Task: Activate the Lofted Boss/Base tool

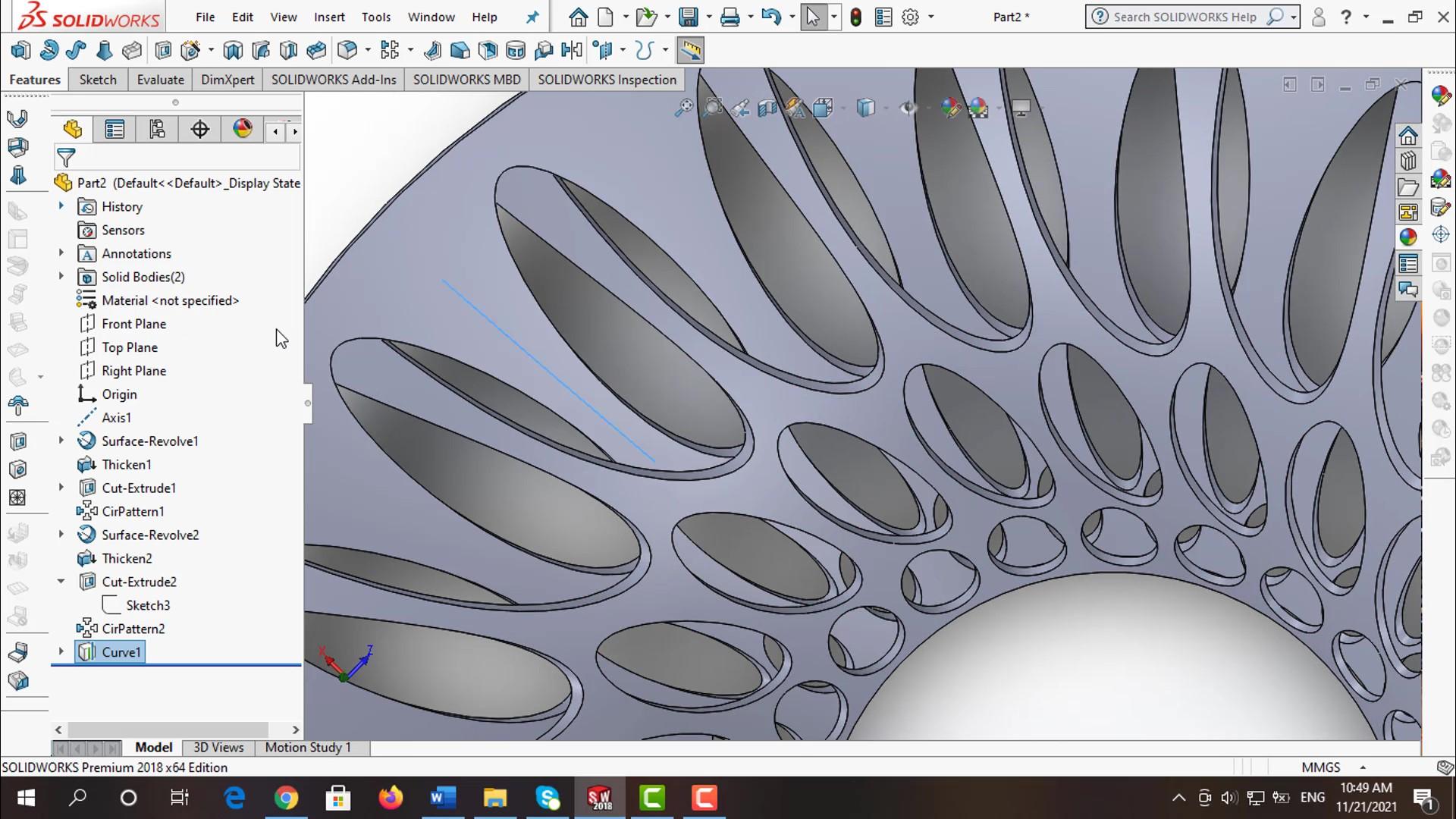Action: pos(104,51)
